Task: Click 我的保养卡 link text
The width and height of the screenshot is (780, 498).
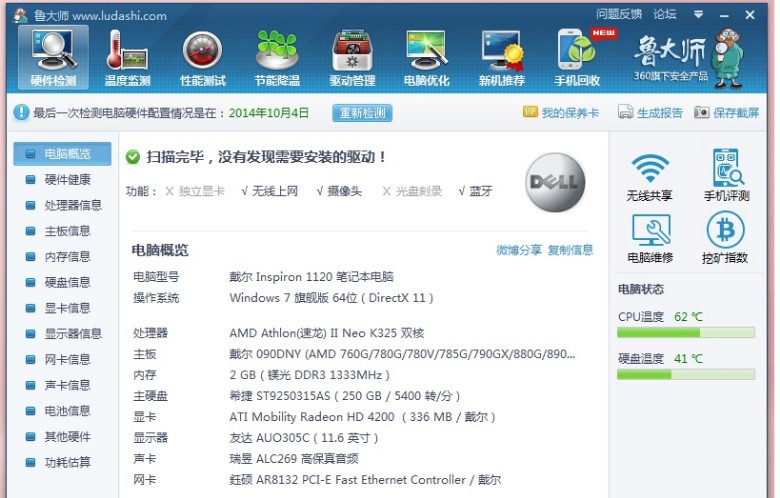Action: coord(570,113)
